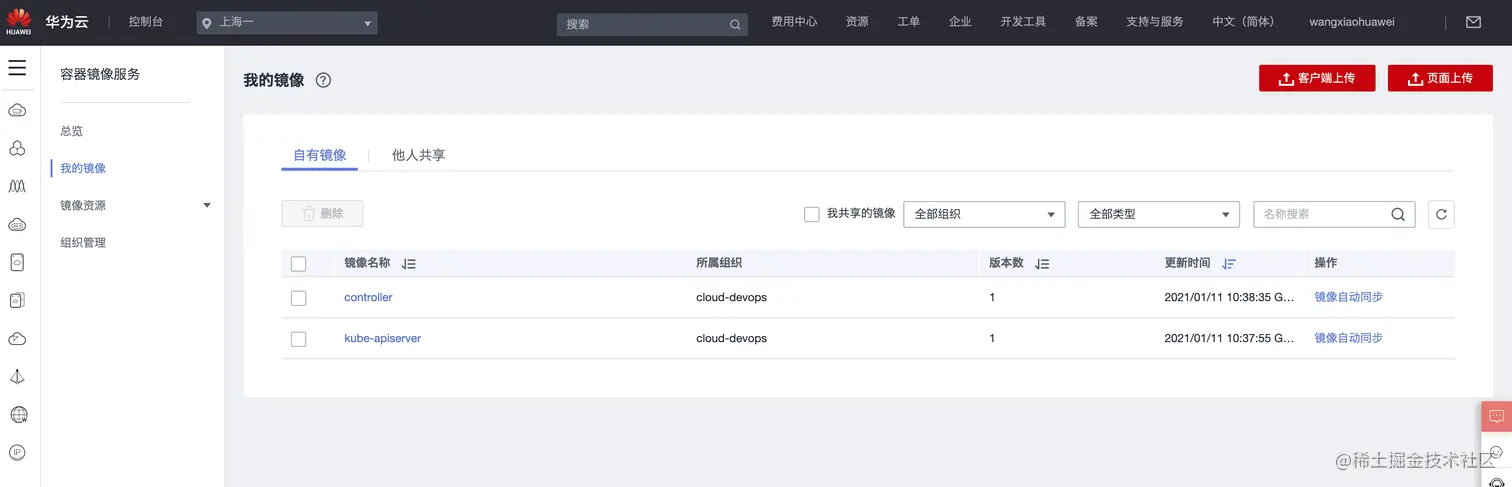Select 我的镜像 in the sidebar

pos(83,168)
